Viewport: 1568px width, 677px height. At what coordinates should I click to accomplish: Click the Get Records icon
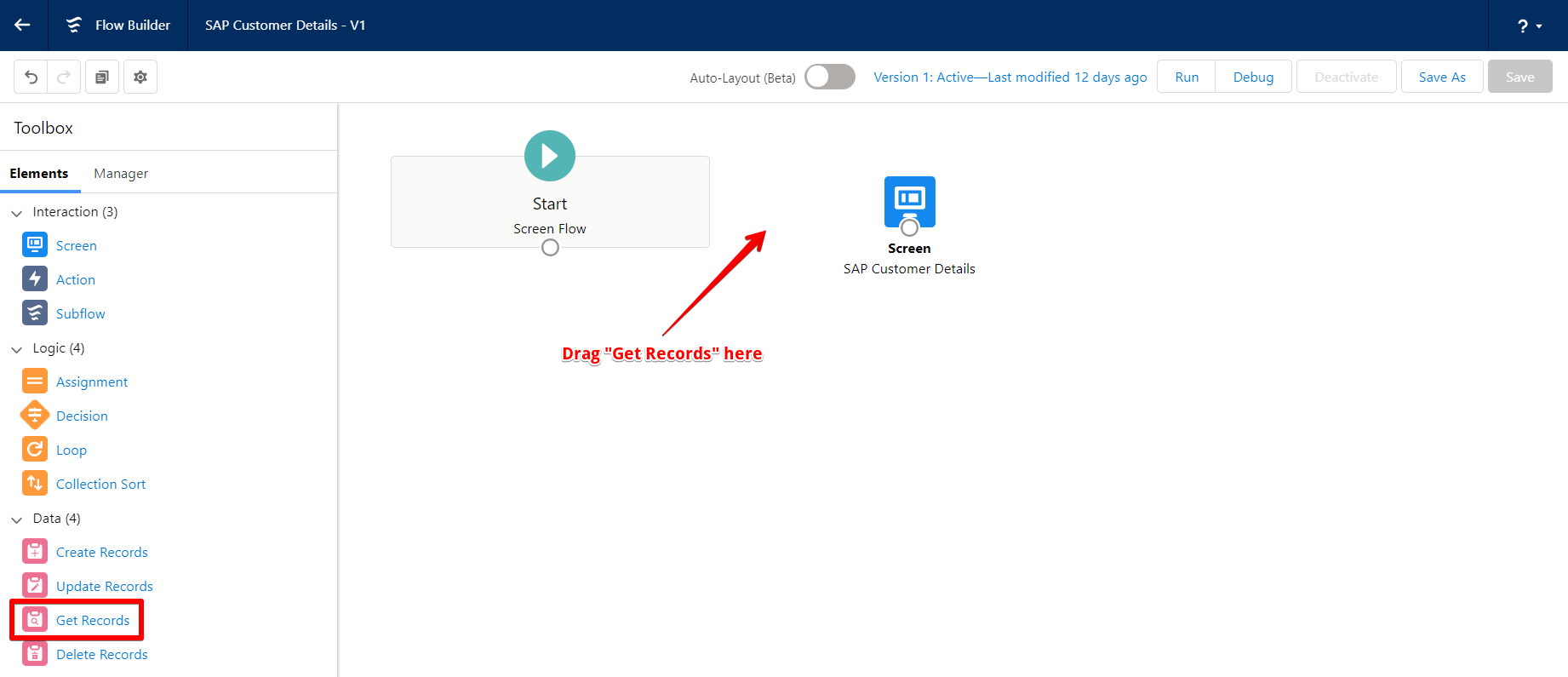[35, 619]
